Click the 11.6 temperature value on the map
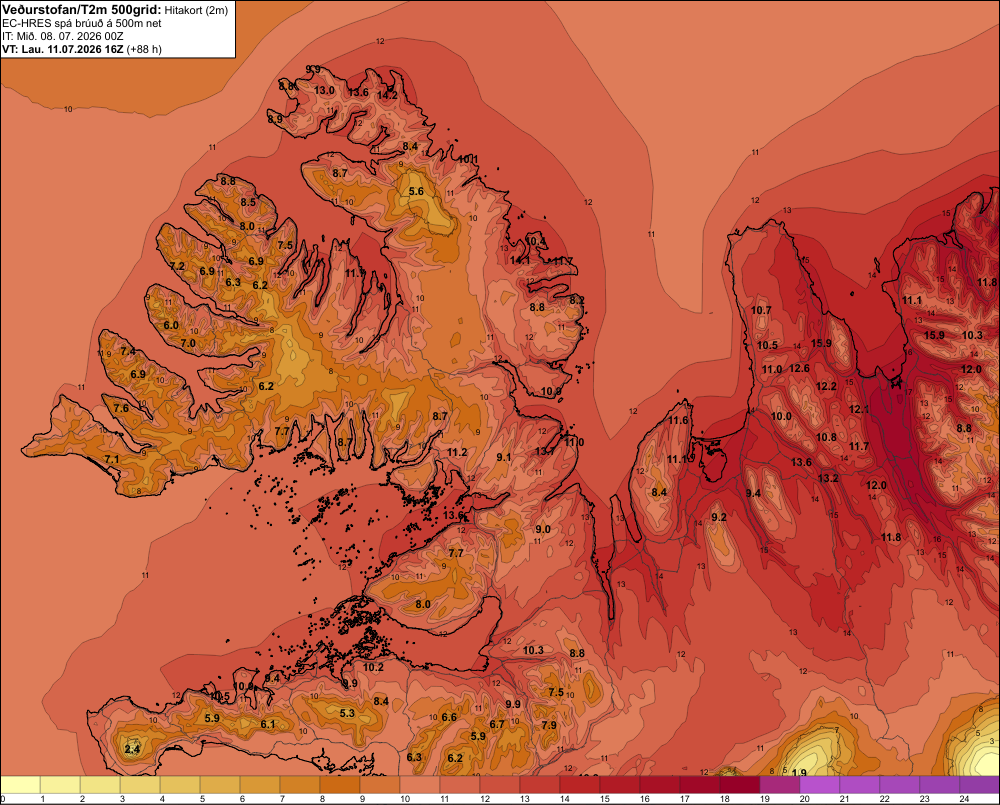 tap(679, 420)
